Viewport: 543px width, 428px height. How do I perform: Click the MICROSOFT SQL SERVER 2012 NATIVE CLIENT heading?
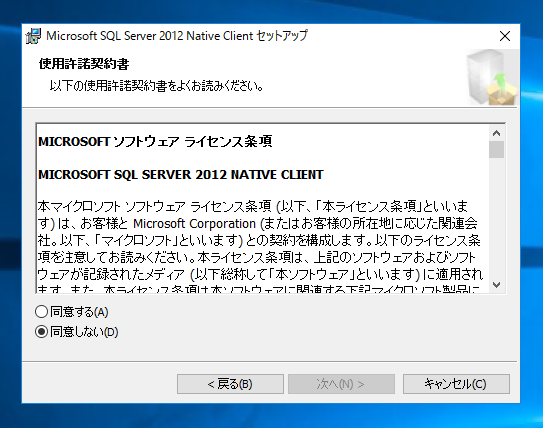181,175
